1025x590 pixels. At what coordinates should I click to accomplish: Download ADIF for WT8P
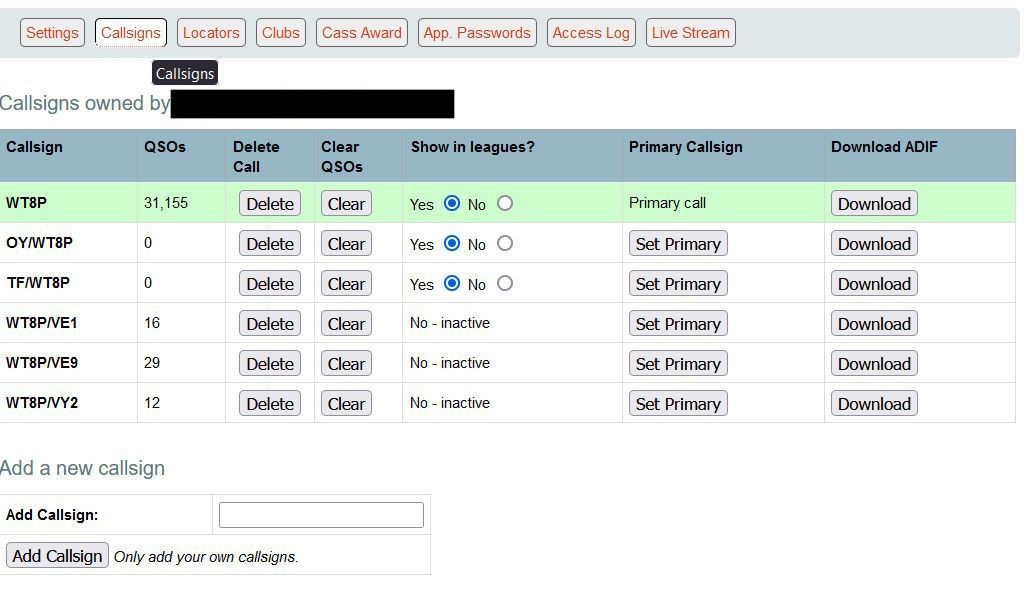pos(874,204)
